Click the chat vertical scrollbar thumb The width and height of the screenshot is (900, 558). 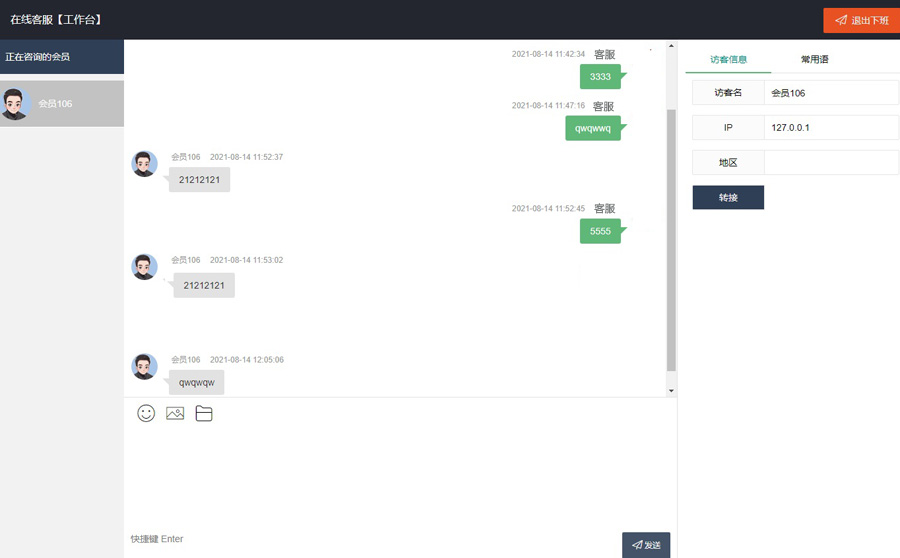671,240
